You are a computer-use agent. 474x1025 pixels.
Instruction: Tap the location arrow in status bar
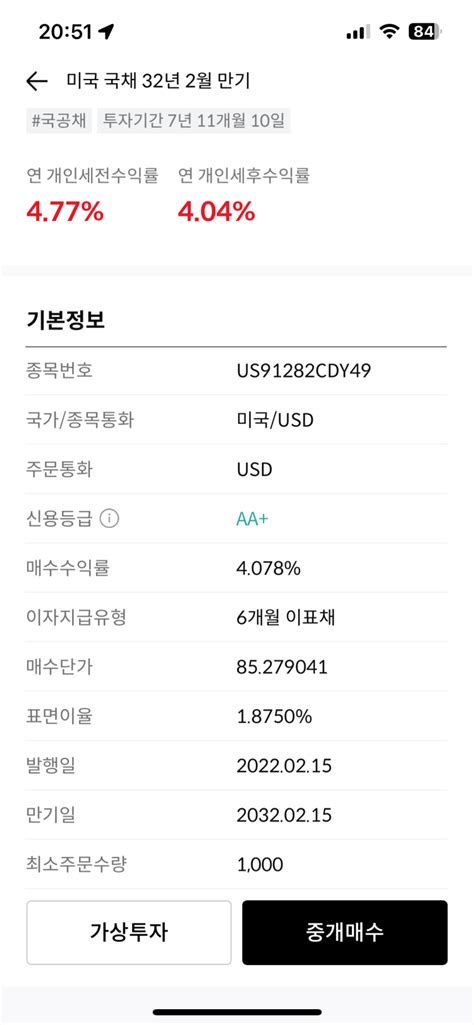(106, 31)
